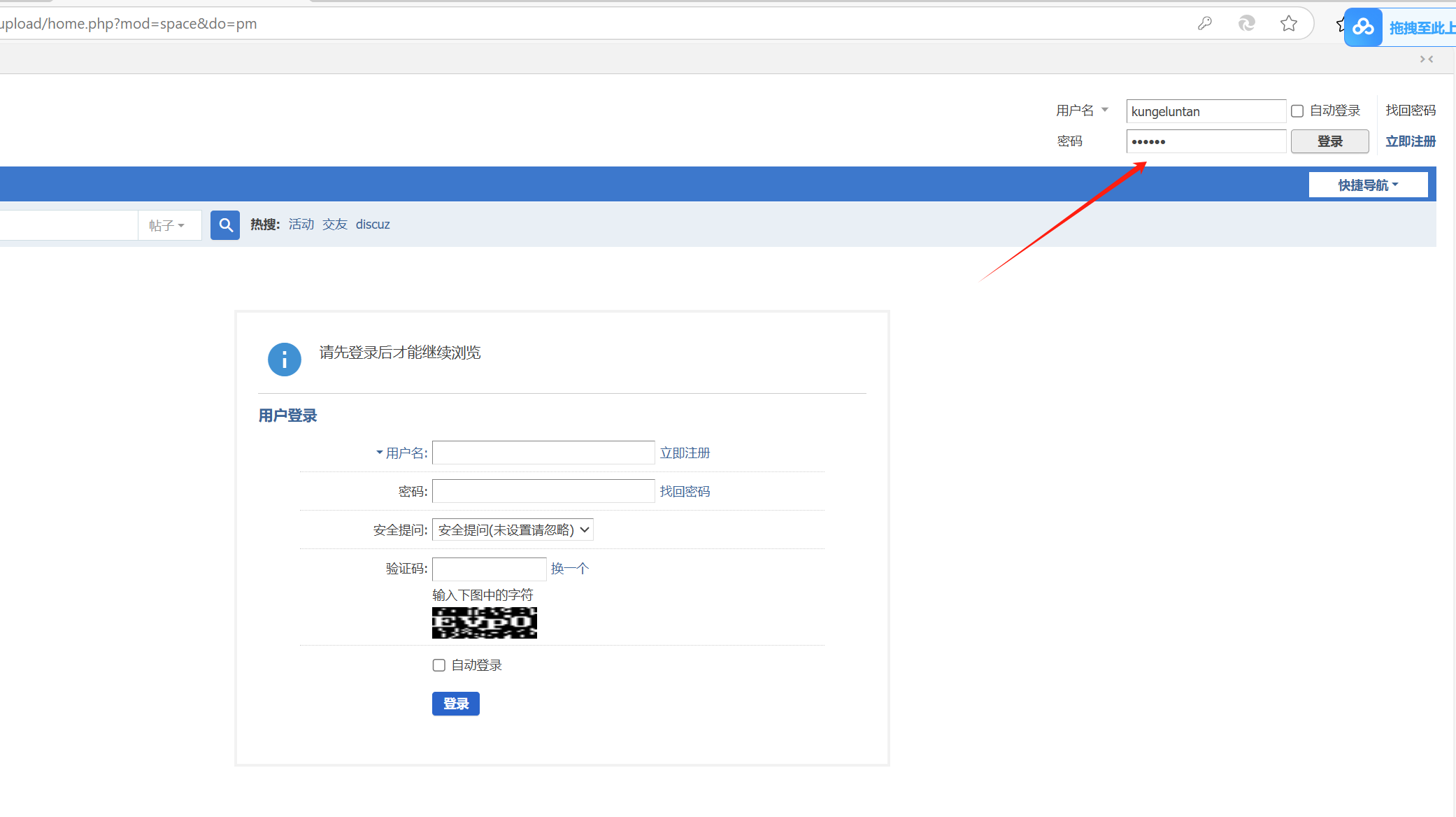Click the Edge refresh swirl icon
Screen dimensions: 1456x817
tap(1246, 24)
